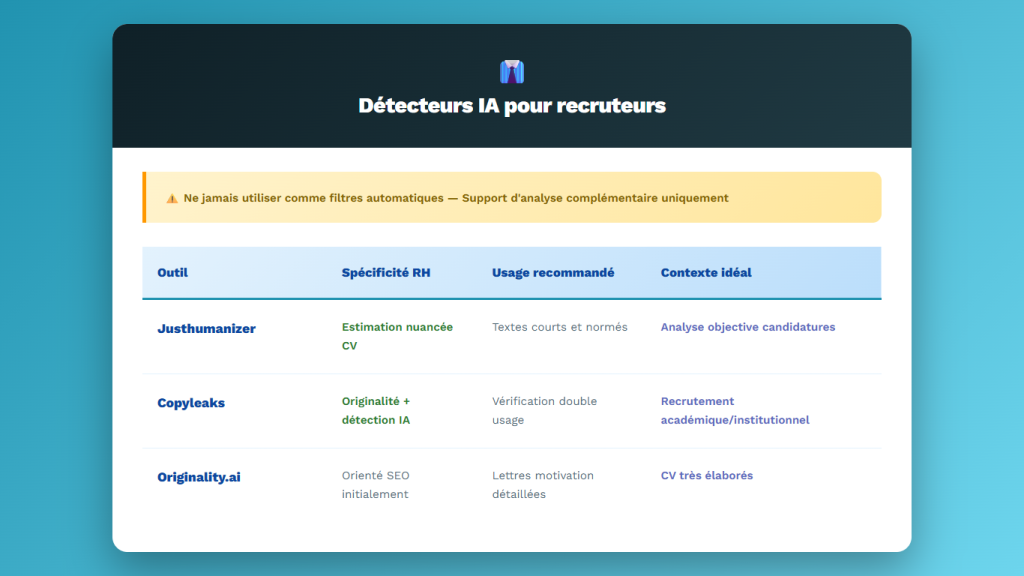Click the "Recrutement académique/institutionnel" cell

(x=735, y=411)
